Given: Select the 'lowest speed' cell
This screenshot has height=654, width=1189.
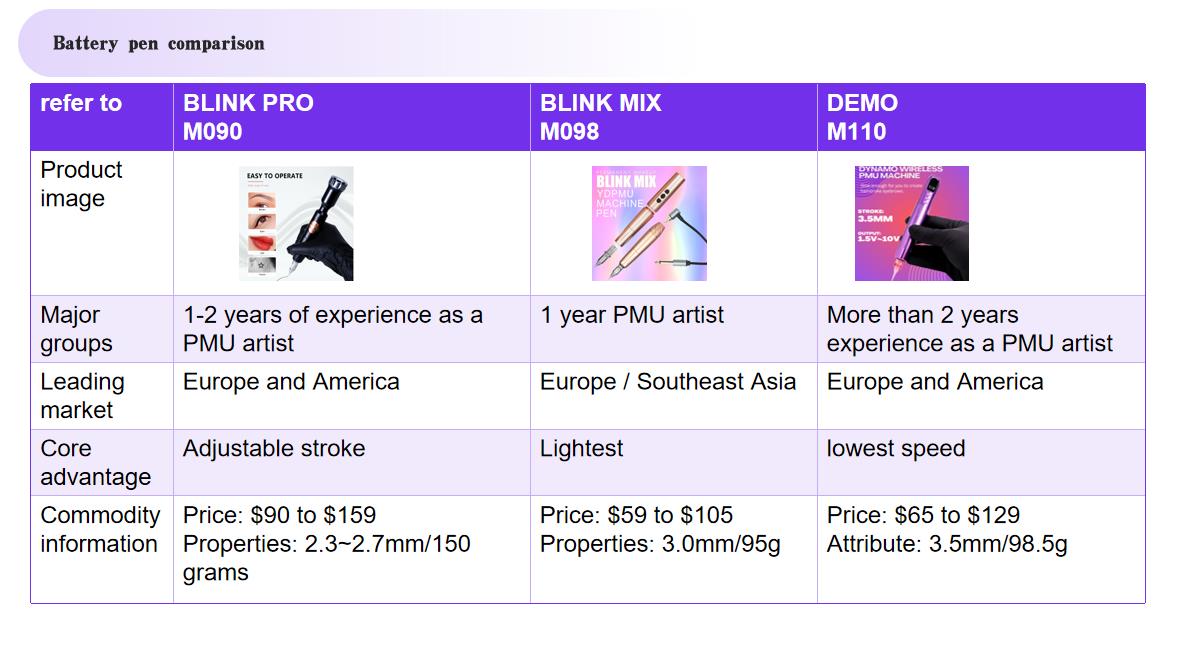Looking at the screenshot, I should (981, 463).
